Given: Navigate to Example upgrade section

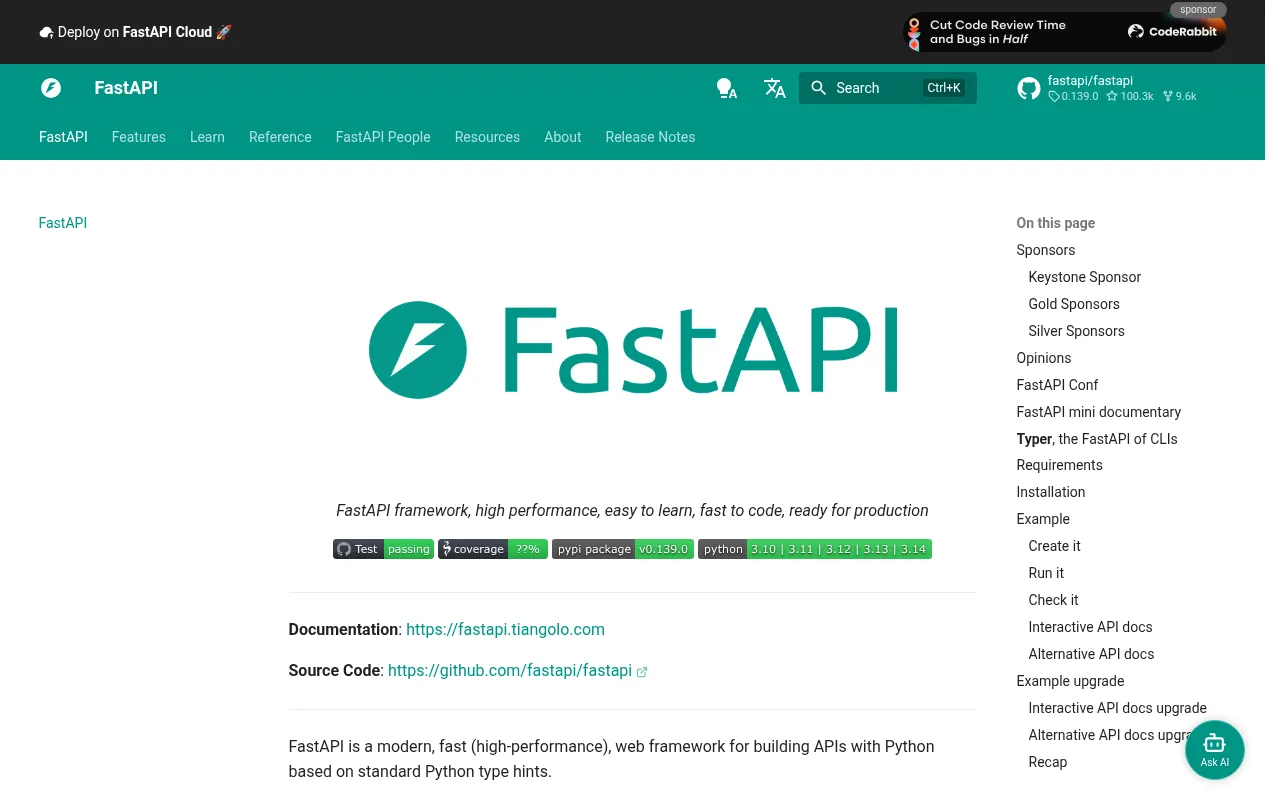Looking at the screenshot, I should [1070, 681].
